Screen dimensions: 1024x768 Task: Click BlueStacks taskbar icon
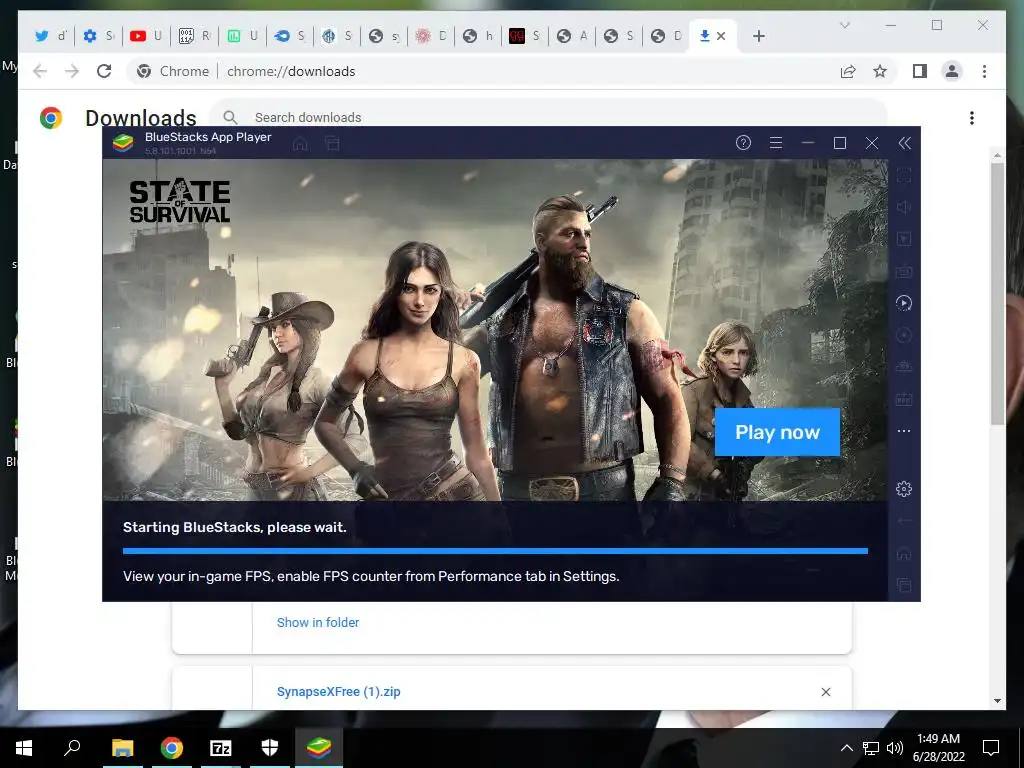coord(319,748)
